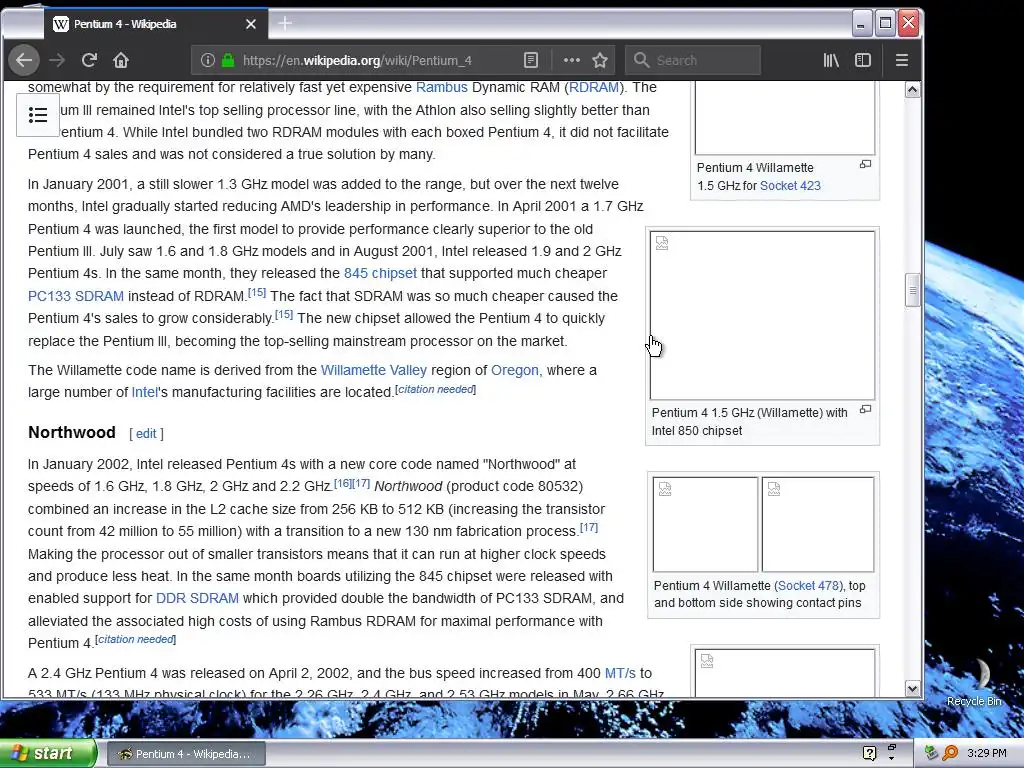Follow the DDR SDRAM link

point(197,598)
